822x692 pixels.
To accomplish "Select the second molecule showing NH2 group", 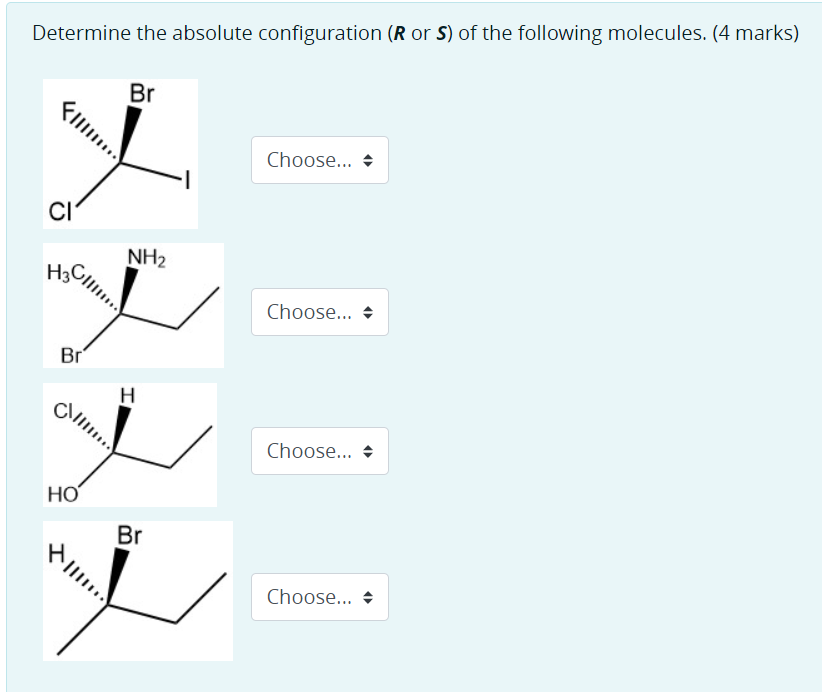I will (x=134, y=303).
